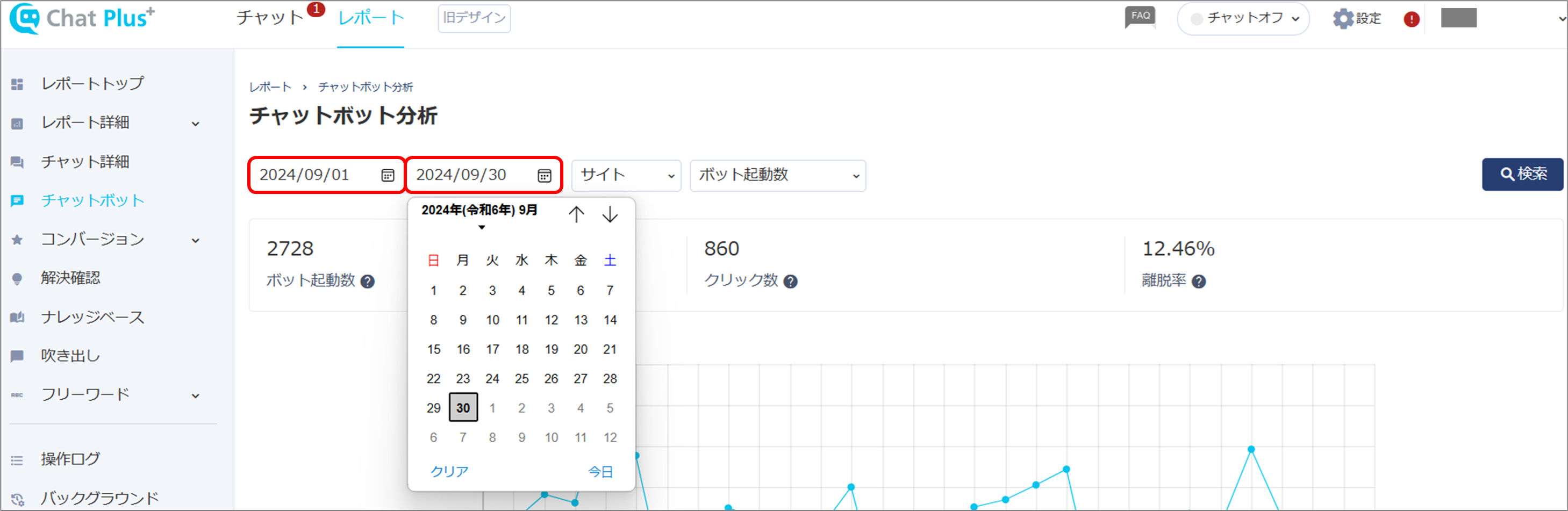
Task: Click the 解決確認 lightbulb icon
Action: (x=17, y=279)
